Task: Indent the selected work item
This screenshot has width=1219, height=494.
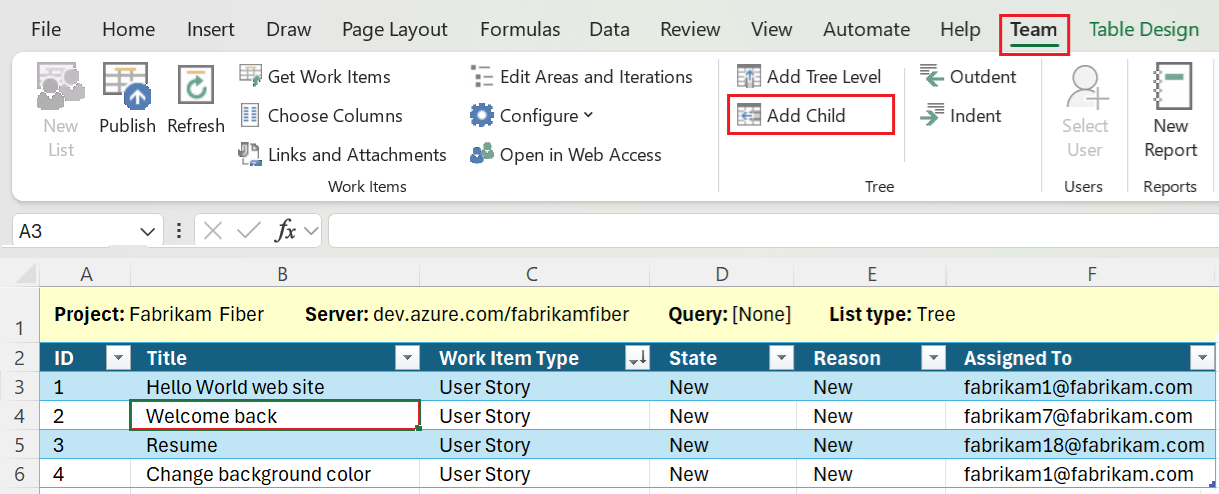Action: coord(960,116)
